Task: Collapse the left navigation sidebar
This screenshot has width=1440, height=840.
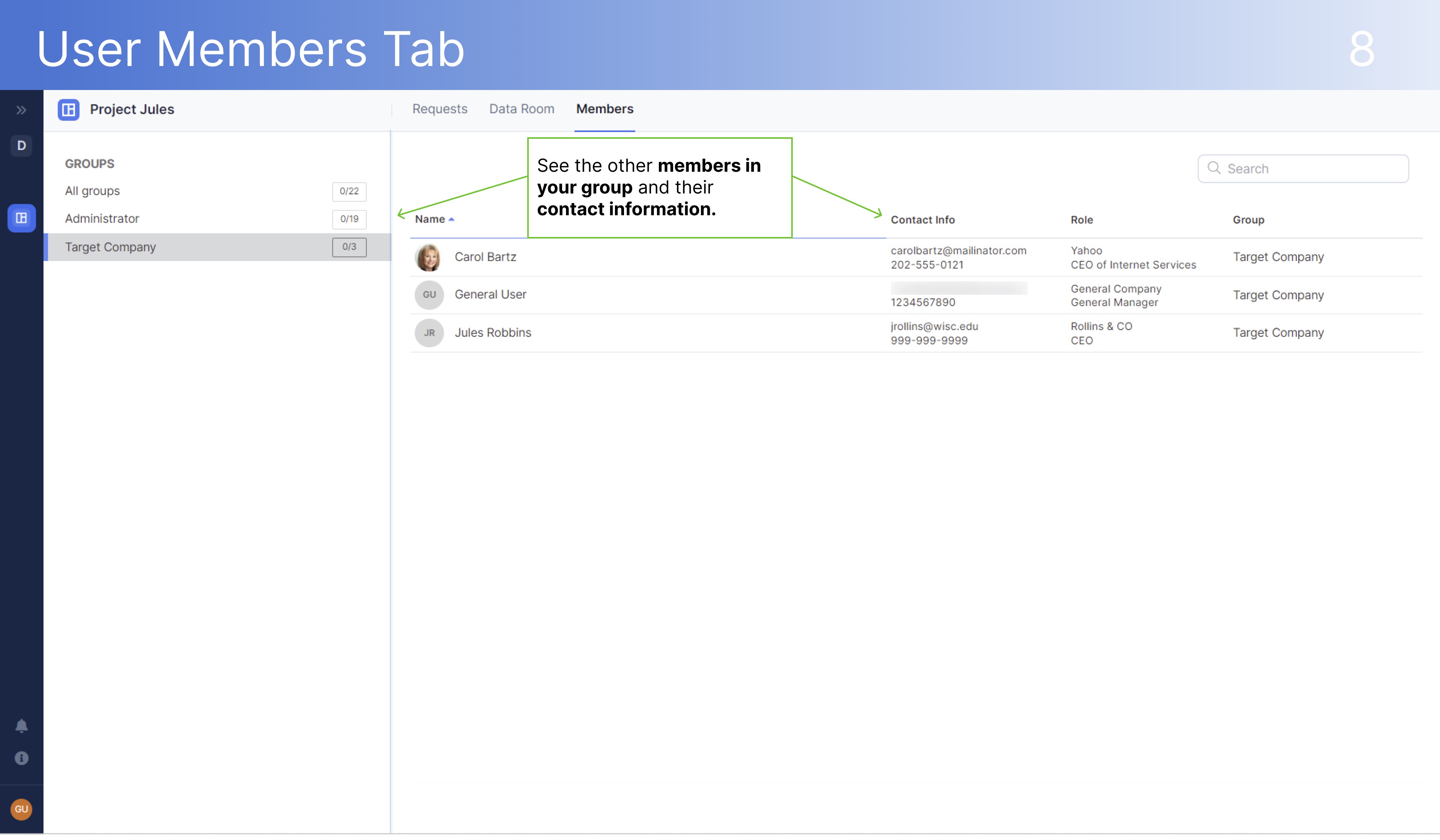Action: (21, 110)
